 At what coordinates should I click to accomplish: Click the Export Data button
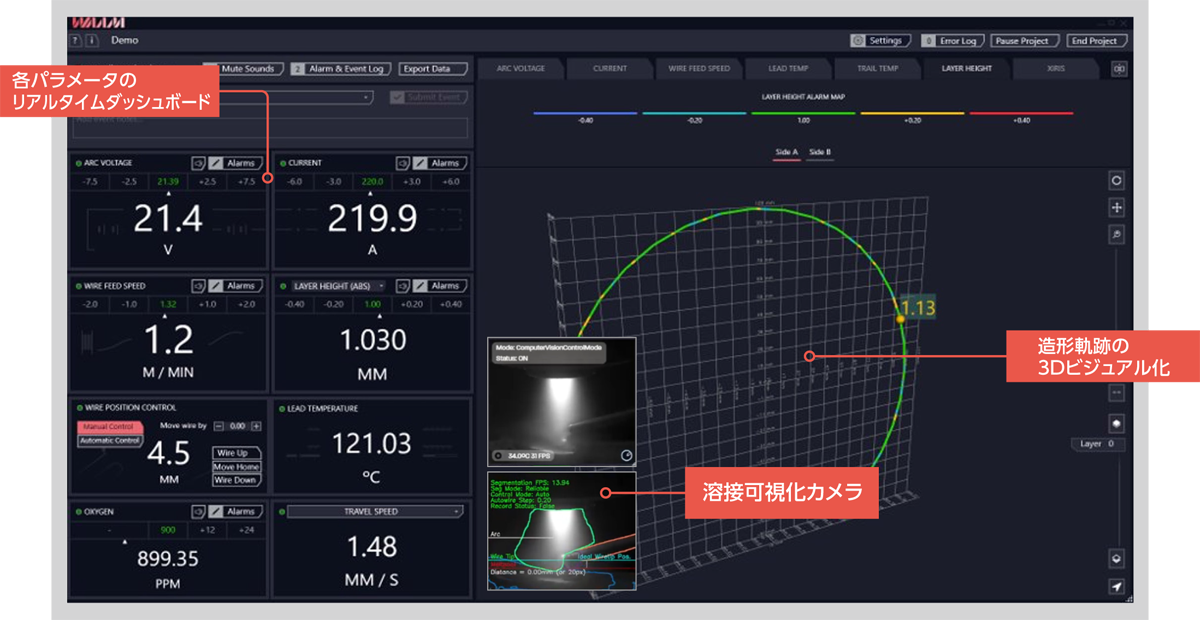point(433,69)
